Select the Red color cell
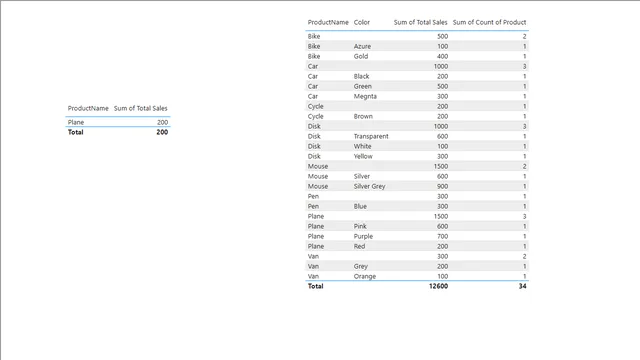Image resolution: width=640 pixels, height=360 pixels. click(x=359, y=246)
